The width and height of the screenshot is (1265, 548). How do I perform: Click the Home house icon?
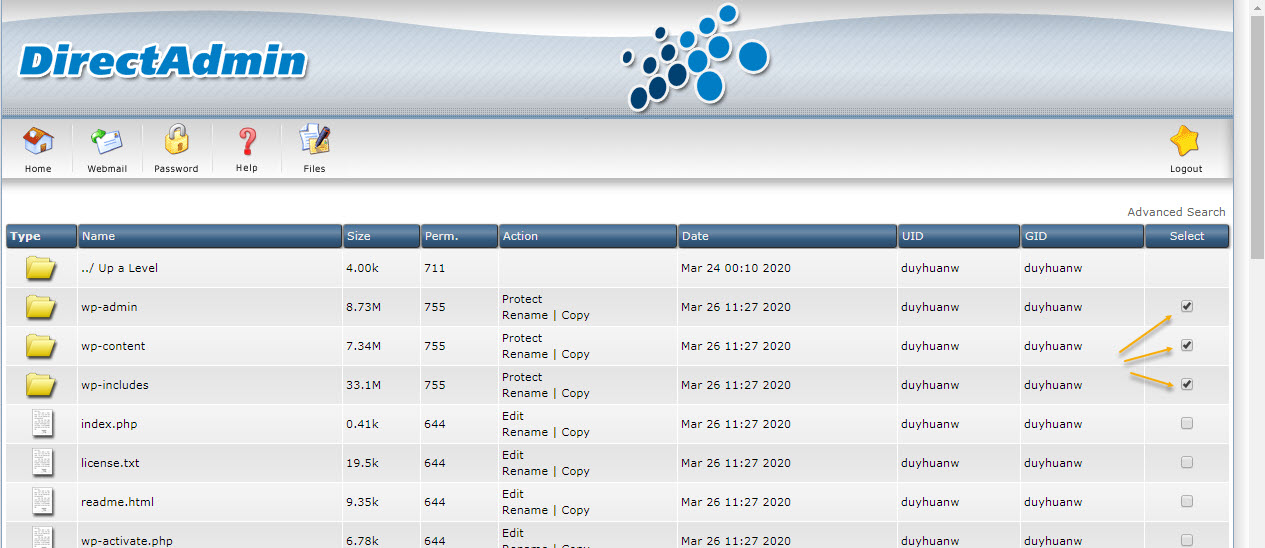tap(38, 142)
